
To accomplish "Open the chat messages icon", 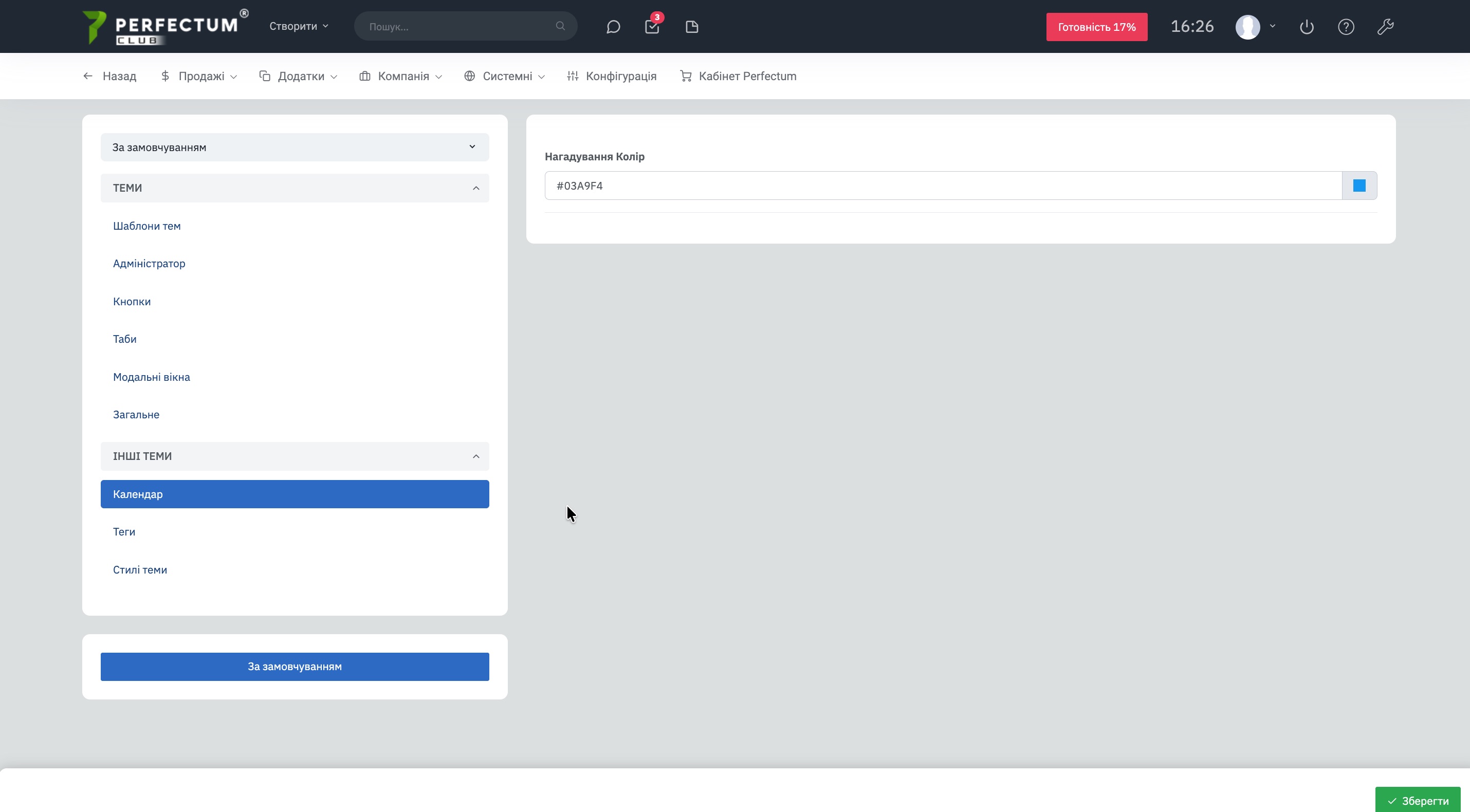I will [613, 27].
